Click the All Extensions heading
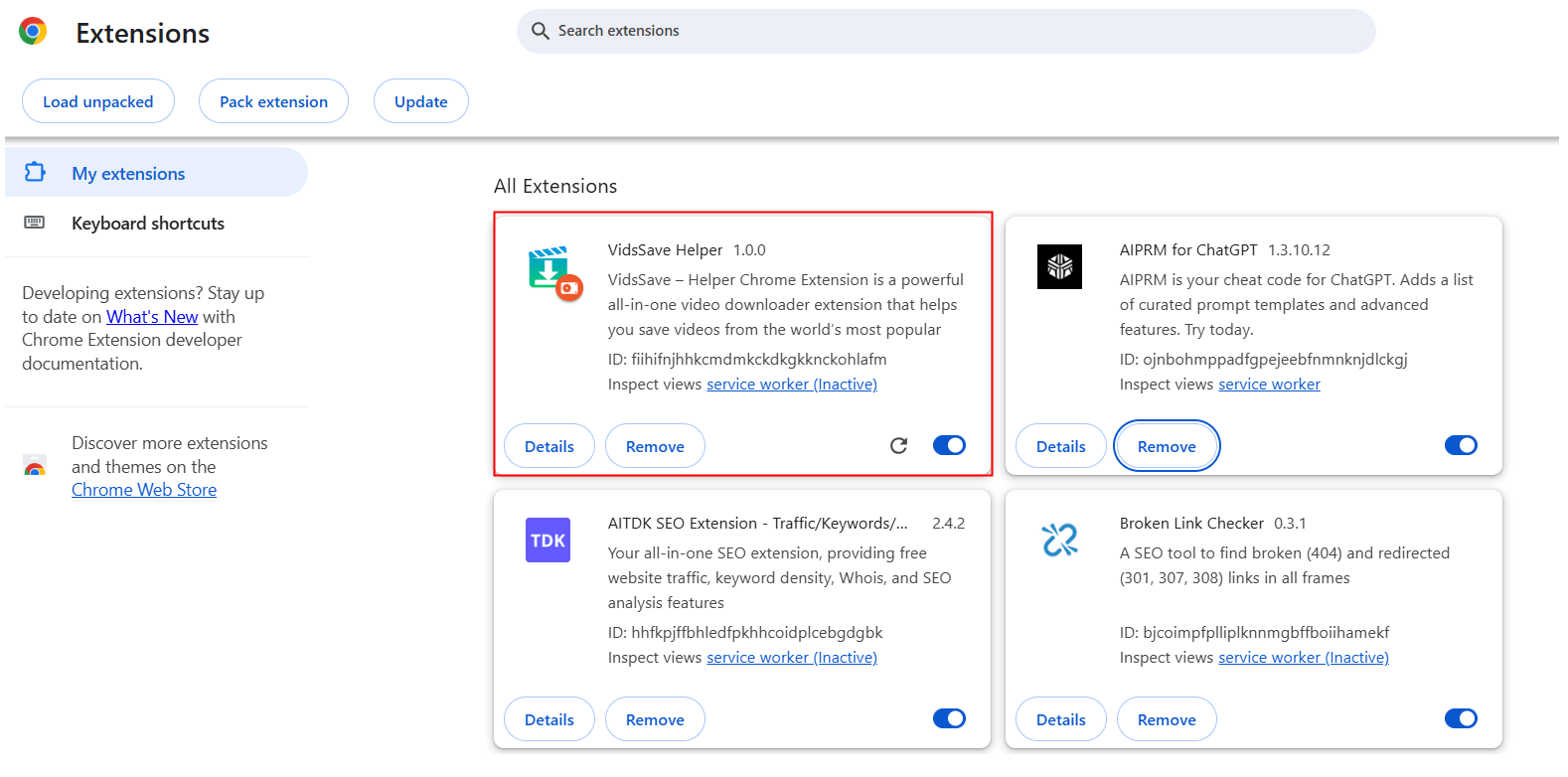 [x=555, y=186]
